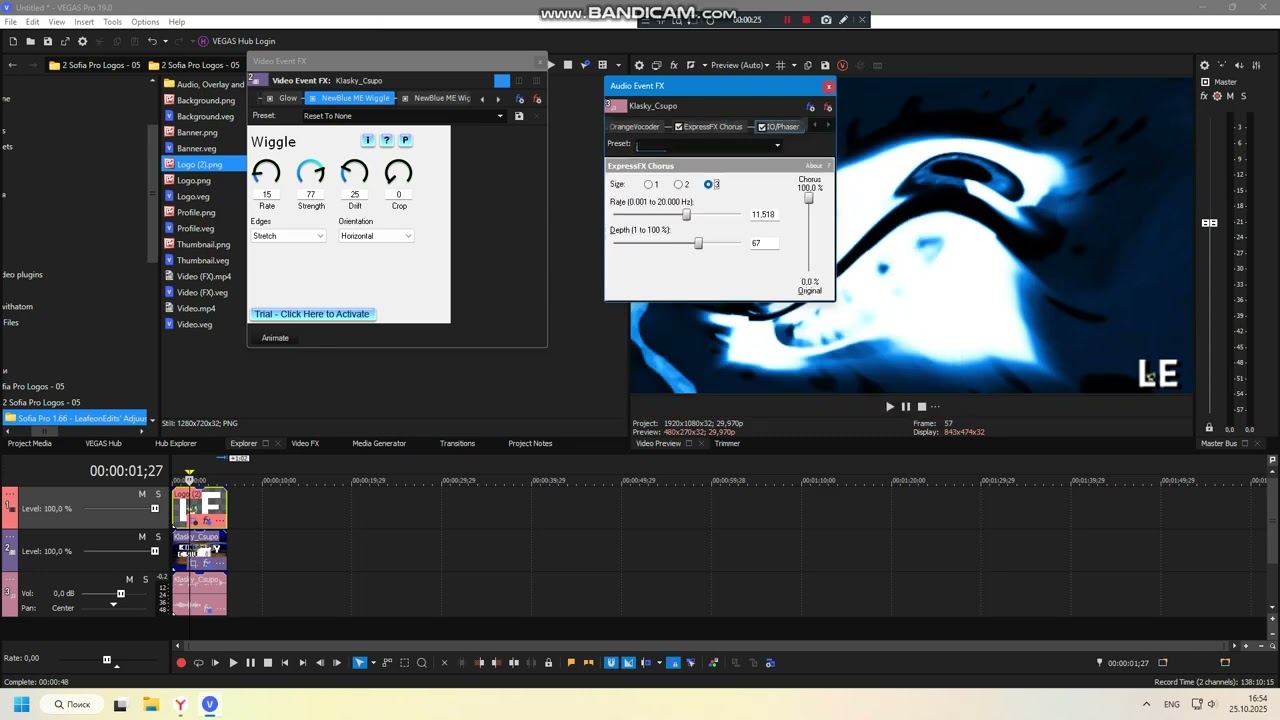Image resolution: width=1280 pixels, height=720 pixels.
Task: Pause playback in the transport bar
Action: click(250, 662)
